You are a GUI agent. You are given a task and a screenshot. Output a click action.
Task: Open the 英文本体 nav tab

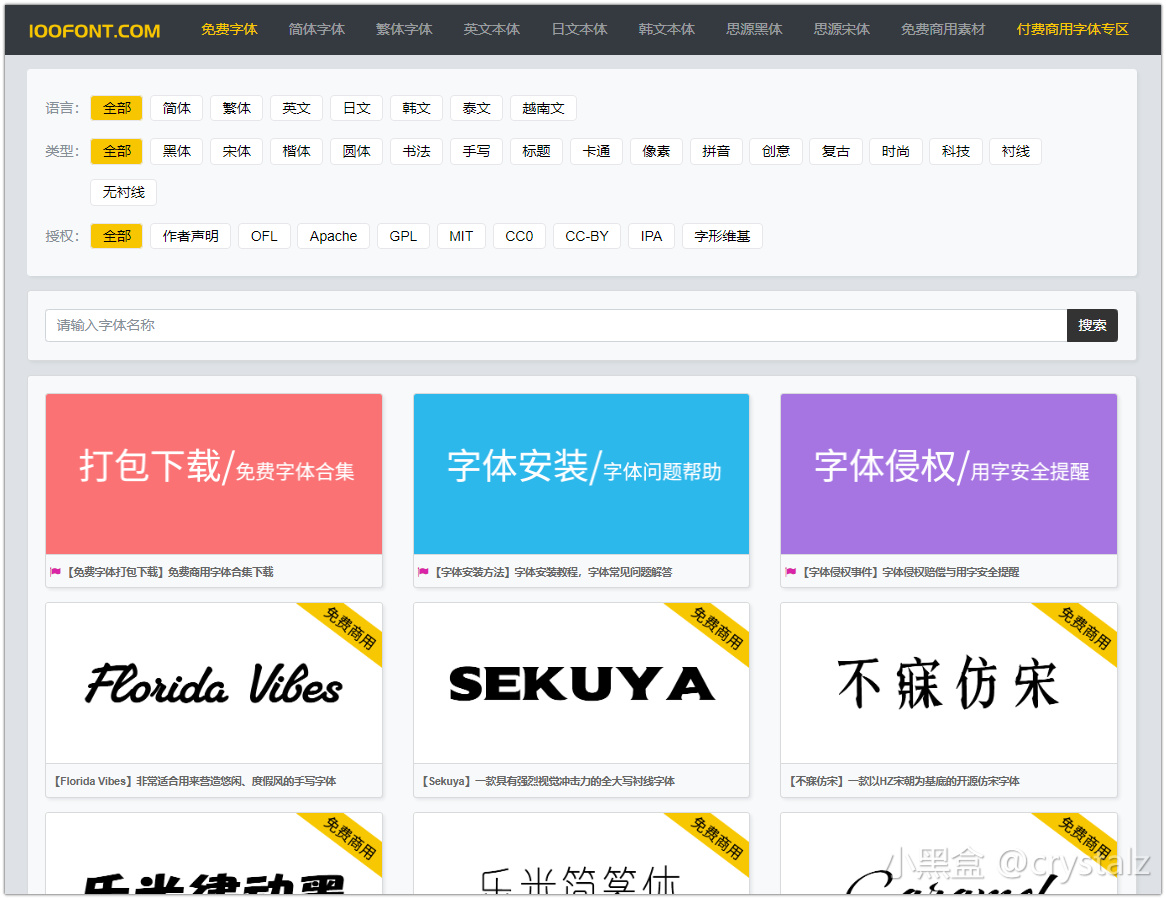[492, 29]
